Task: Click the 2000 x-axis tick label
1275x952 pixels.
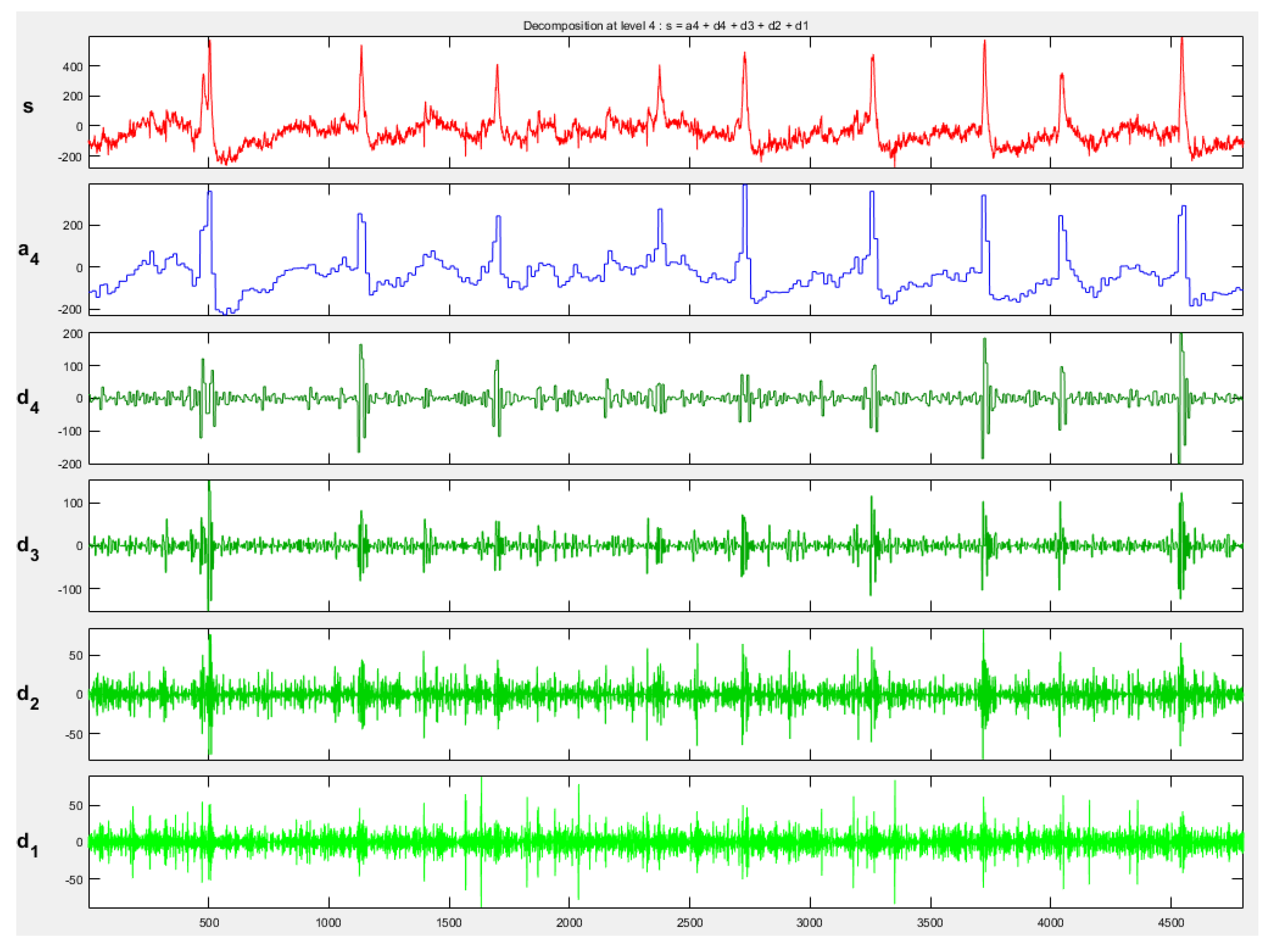Action: tap(569, 923)
